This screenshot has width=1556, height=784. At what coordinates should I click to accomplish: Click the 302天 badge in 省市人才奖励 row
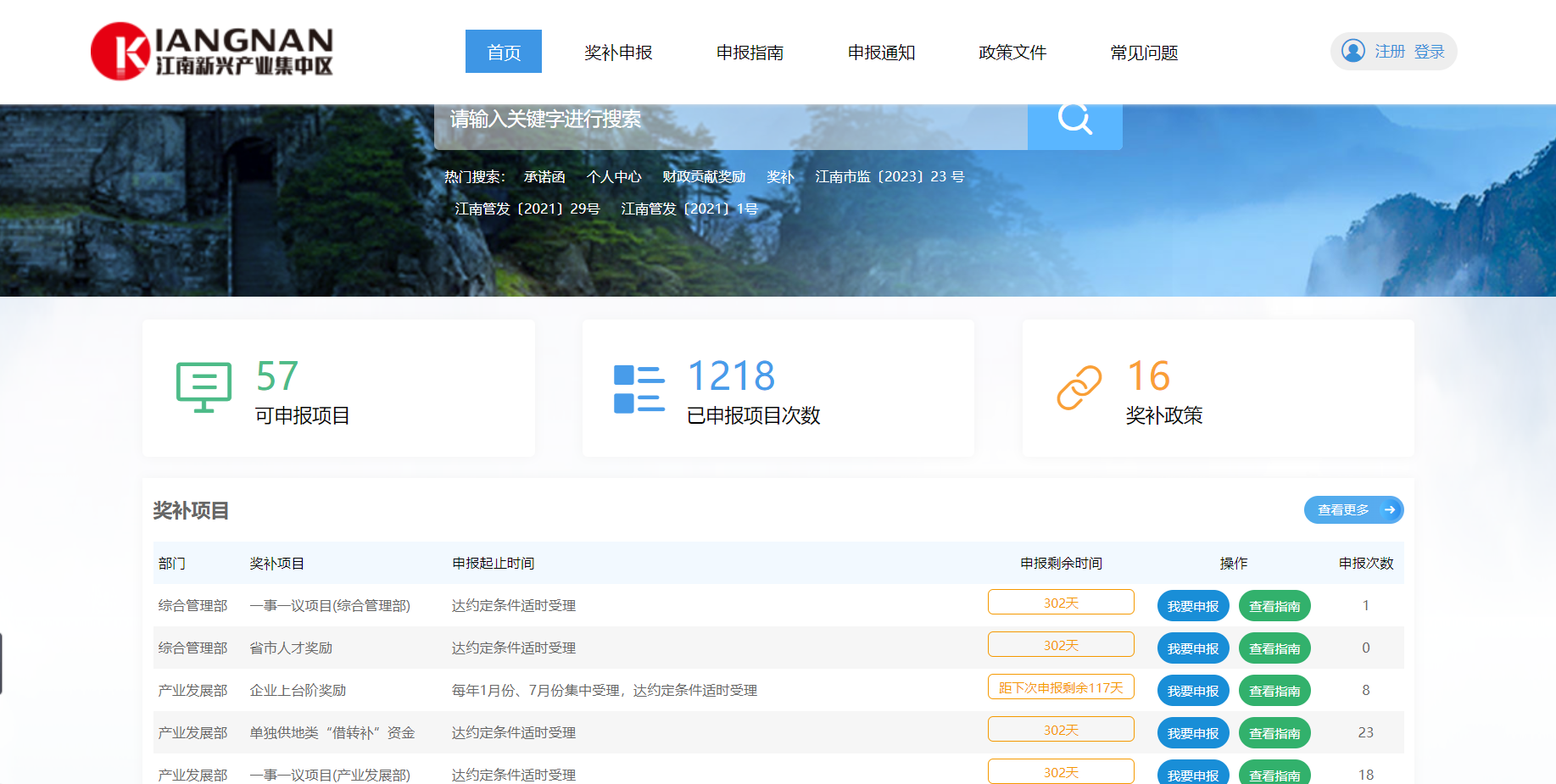coord(1061,645)
